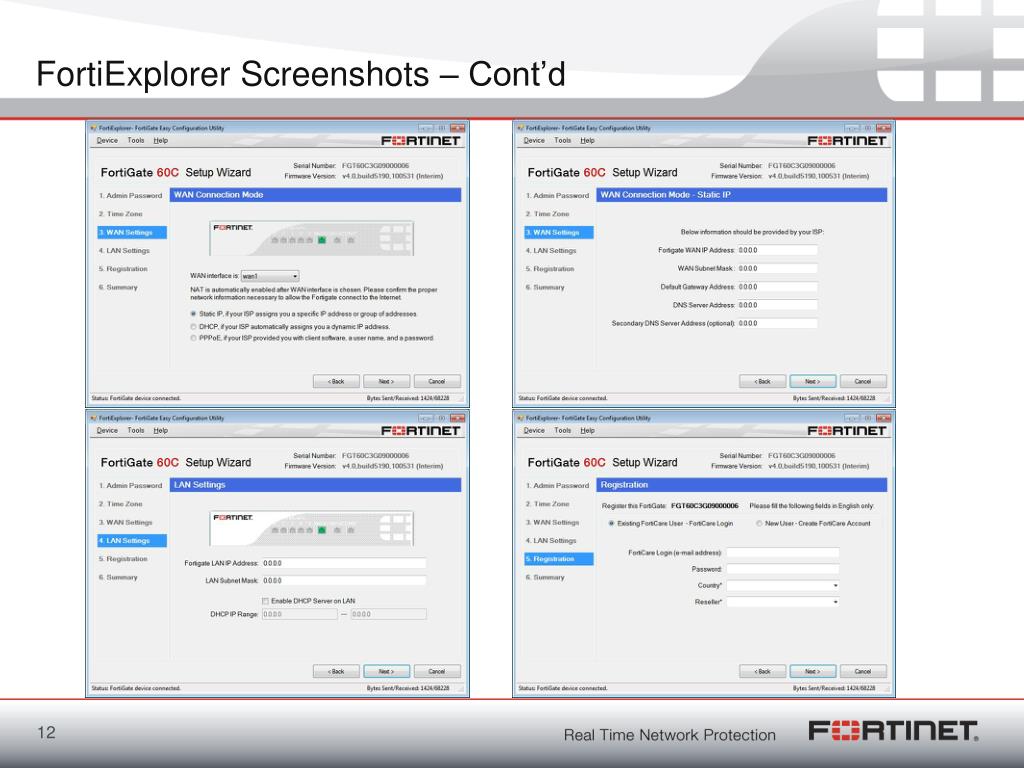
Task: Click the FortiExplorer app icon in the Registration window title bar
Action: (x=520, y=418)
